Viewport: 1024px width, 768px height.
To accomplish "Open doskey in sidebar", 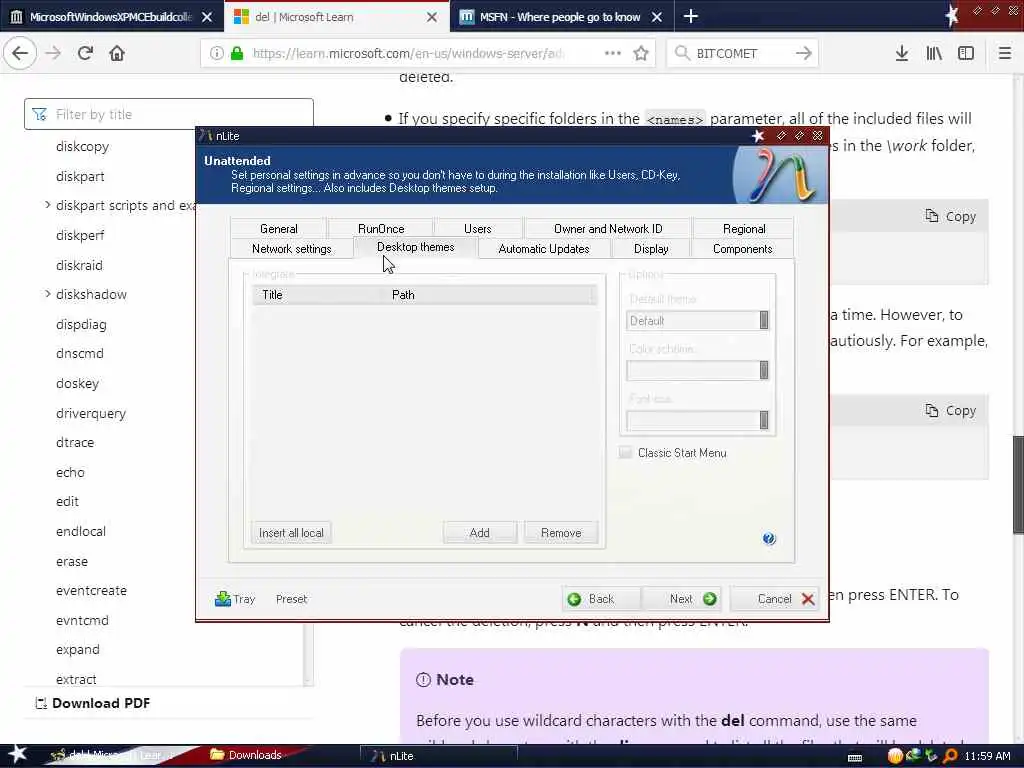I will tap(77, 383).
